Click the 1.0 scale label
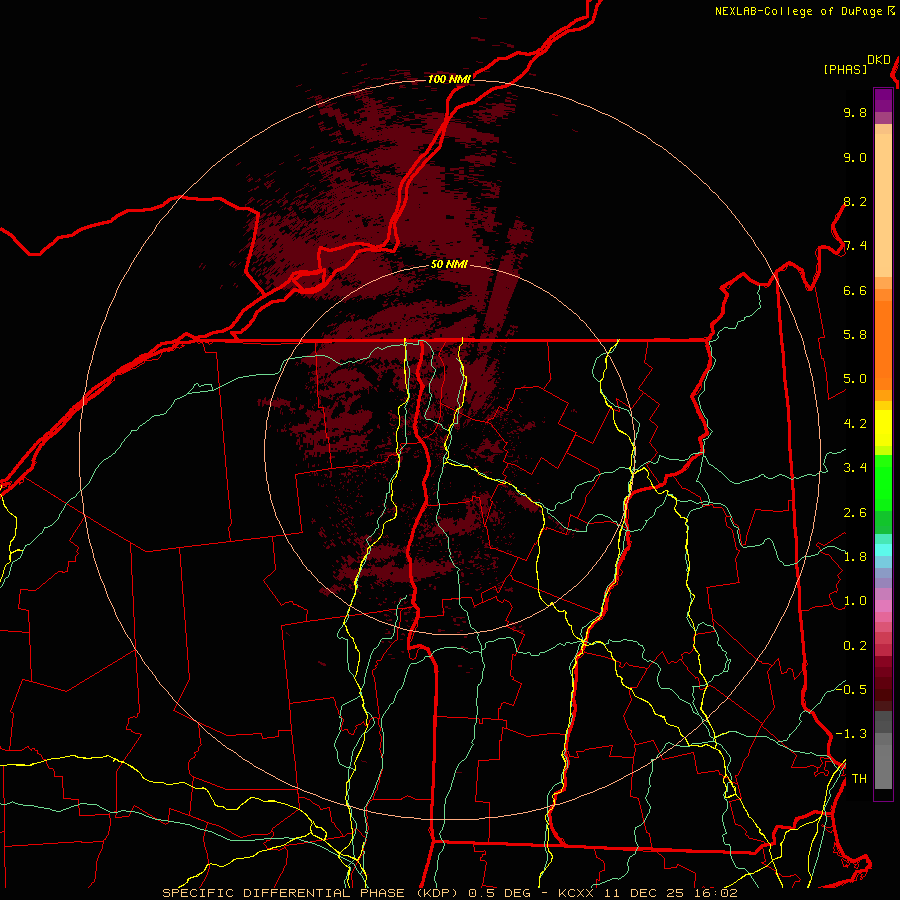Screen dimensions: 900x900 [x=855, y=601]
